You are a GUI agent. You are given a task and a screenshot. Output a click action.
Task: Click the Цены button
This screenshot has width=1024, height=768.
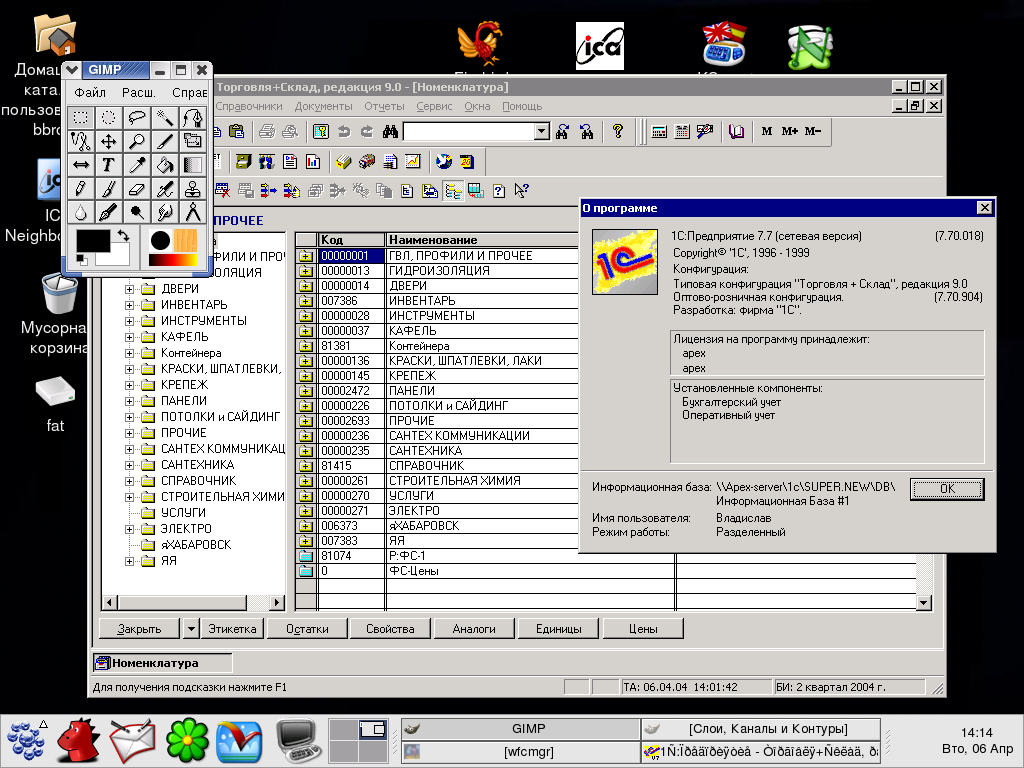[x=643, y=629]
